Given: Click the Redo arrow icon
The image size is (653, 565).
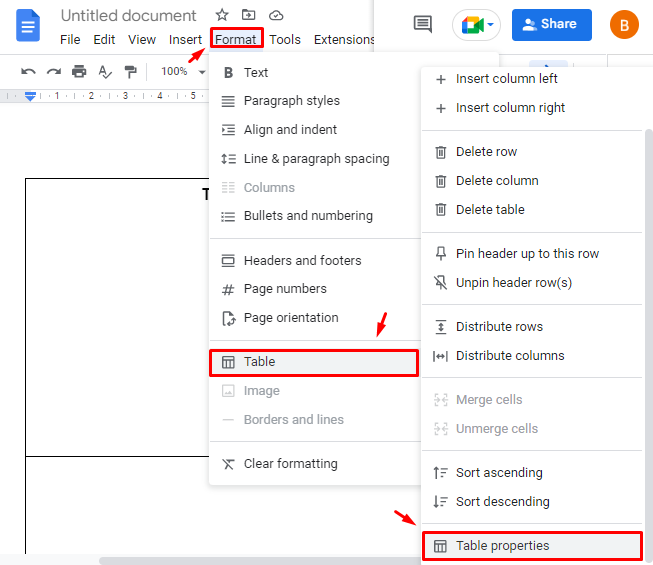Looking at the screenshot, I should 54,72.
